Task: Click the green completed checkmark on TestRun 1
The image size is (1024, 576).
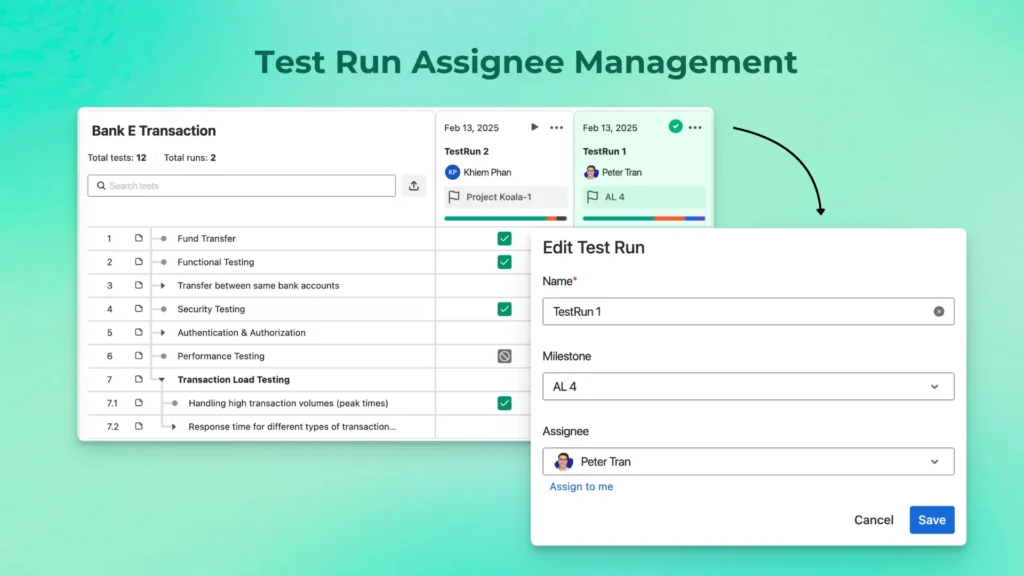Action: [x=675, y=127]
